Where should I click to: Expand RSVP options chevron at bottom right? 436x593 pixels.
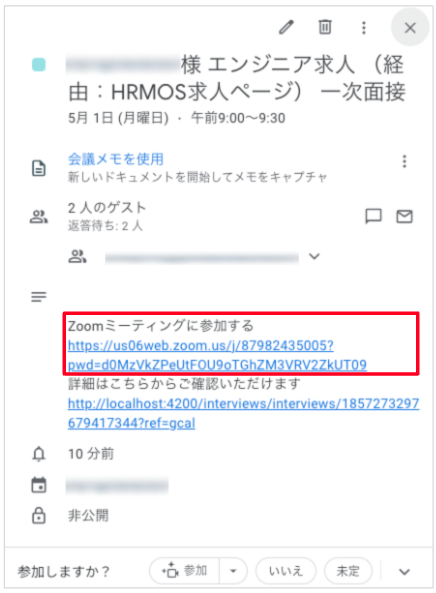404,571
